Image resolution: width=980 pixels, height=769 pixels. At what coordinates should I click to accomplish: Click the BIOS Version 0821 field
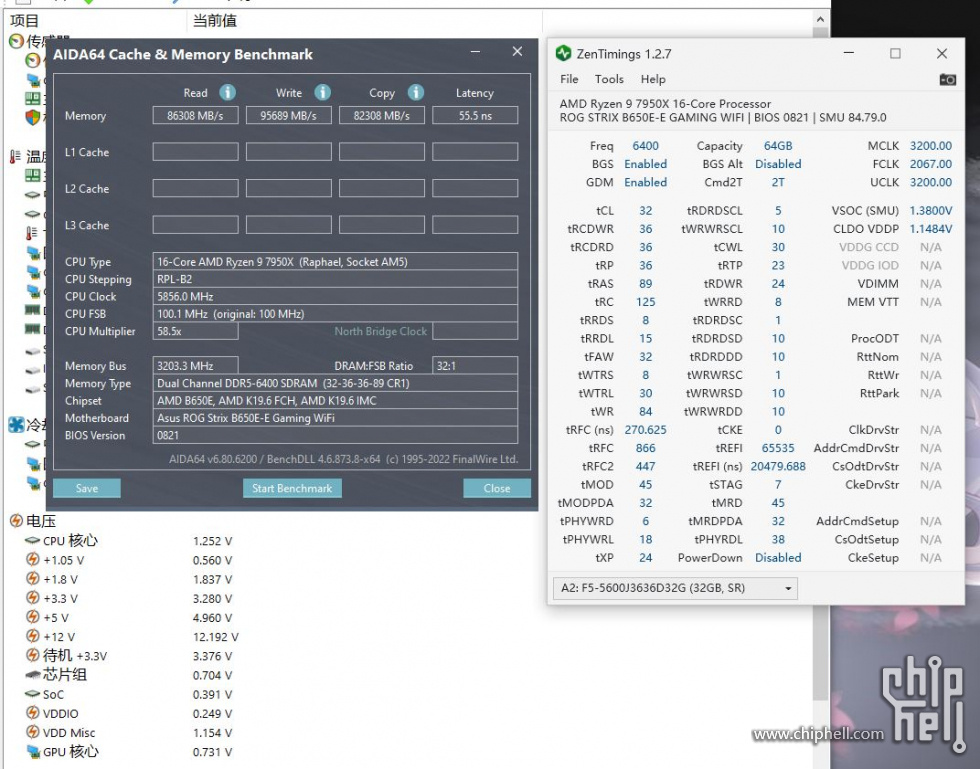335,435
